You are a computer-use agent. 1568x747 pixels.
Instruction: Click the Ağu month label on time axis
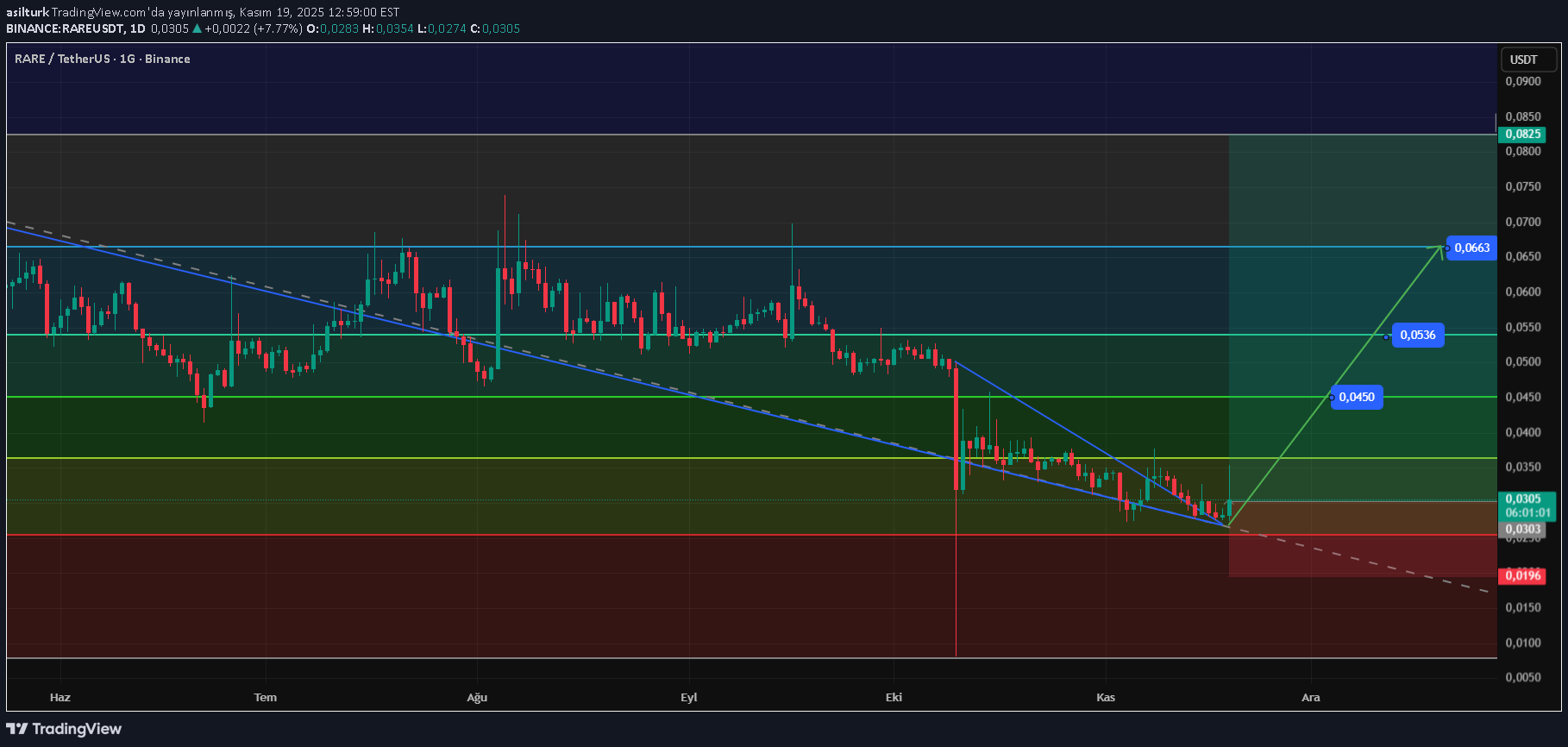pyautogui.click(x=477, y=698)
